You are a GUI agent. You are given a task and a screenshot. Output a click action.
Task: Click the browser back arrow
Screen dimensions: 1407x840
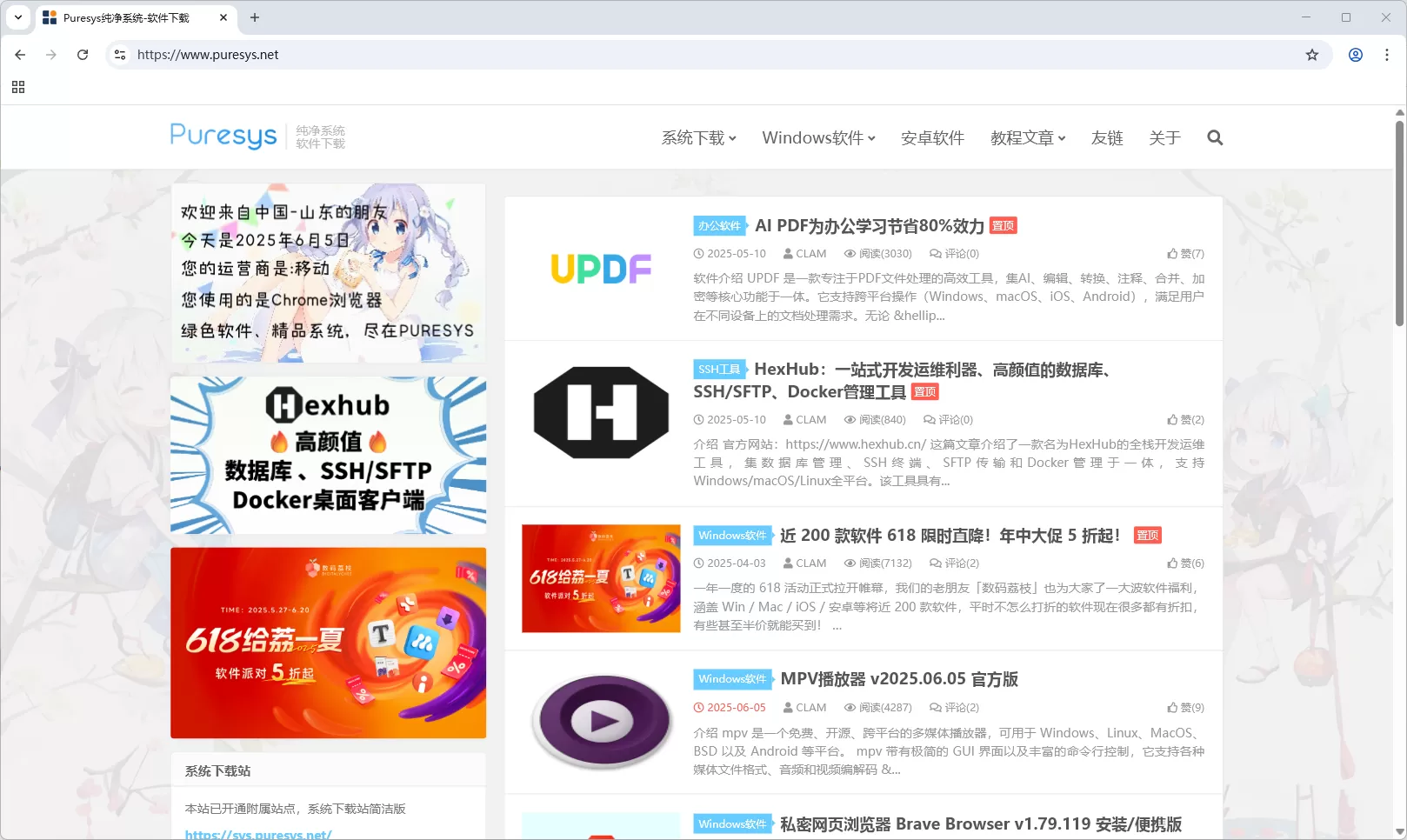click(x=20, y=54)
